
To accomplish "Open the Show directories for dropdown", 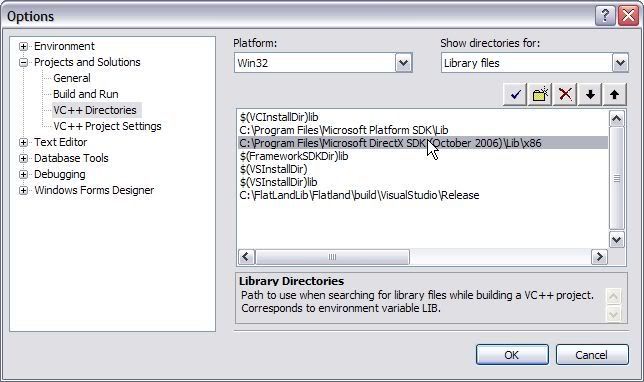I will pyautogui.click(x=620, y=63).
